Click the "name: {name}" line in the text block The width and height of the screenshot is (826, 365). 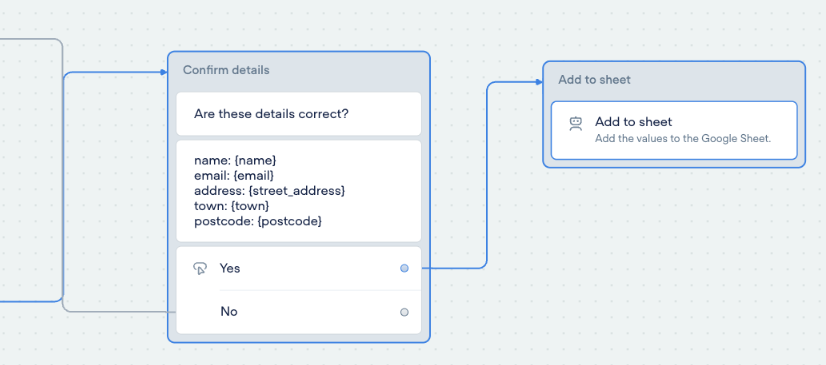point(235,160)
